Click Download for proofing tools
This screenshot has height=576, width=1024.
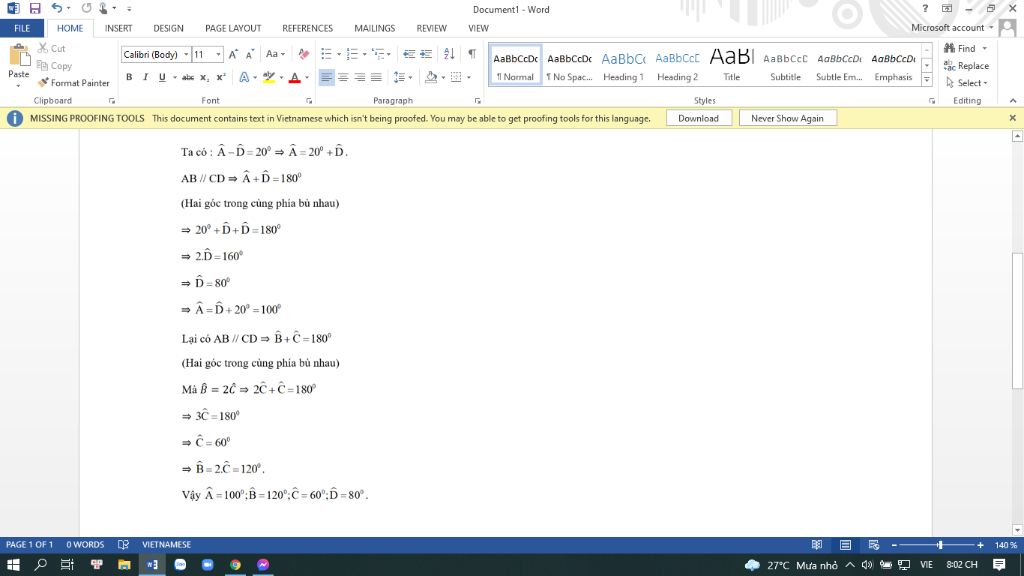click(698, 118)
